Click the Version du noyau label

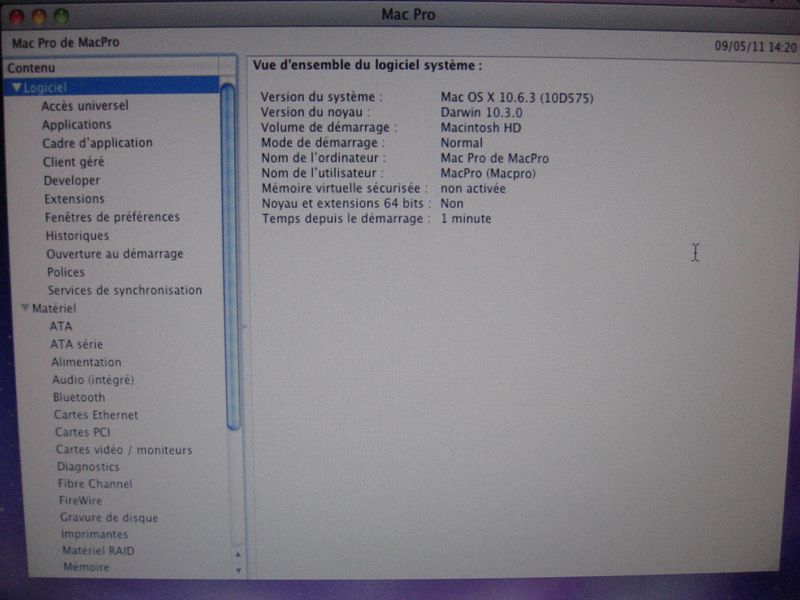[x=315, y=112]
